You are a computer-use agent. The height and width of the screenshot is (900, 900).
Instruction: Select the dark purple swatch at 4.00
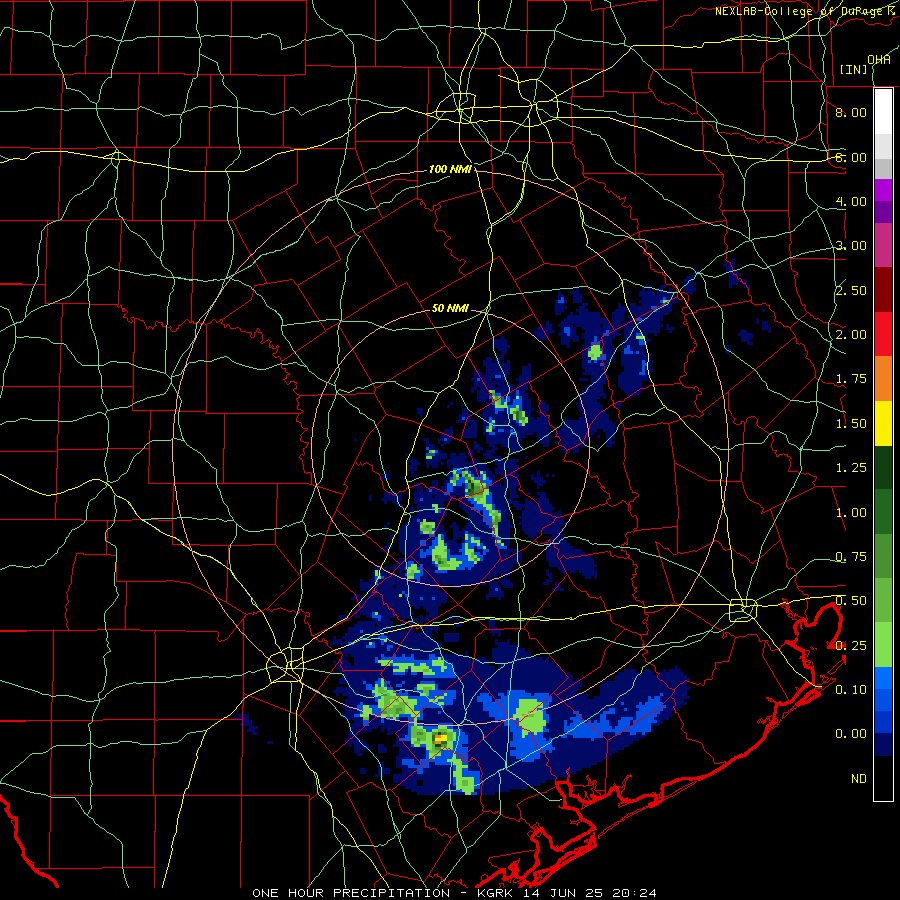(x=883, y=212)
